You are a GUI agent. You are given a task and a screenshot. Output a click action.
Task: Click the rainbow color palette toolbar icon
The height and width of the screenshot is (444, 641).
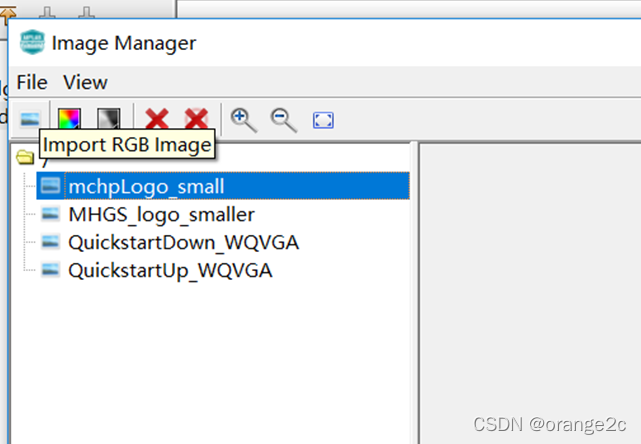click(x=69, y=119)
